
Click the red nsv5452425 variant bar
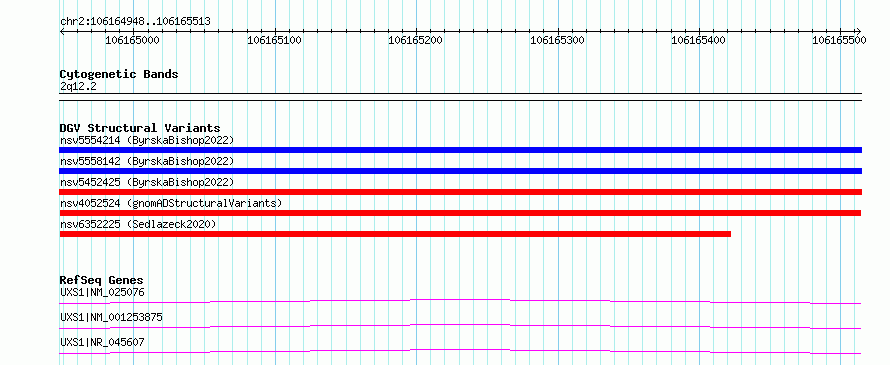tap(460, 192)
